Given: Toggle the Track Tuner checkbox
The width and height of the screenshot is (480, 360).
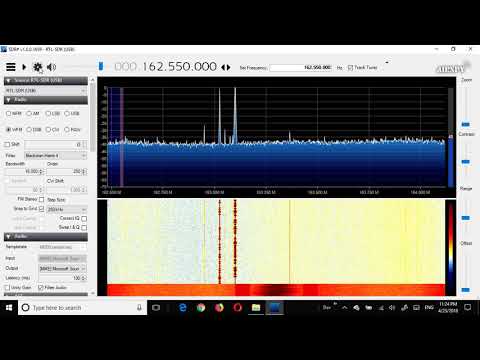Looking at the screenshot, I should pos(350,67).
